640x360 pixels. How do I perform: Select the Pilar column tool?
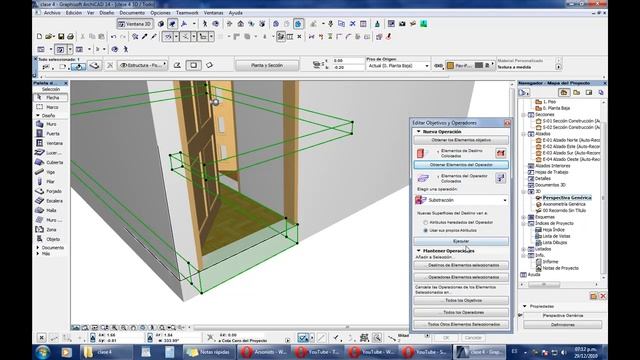[51, 182]
